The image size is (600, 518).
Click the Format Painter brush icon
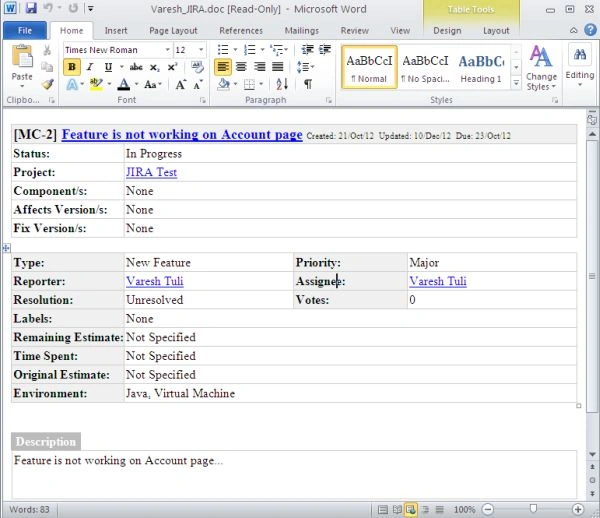[x=47, y=84]
